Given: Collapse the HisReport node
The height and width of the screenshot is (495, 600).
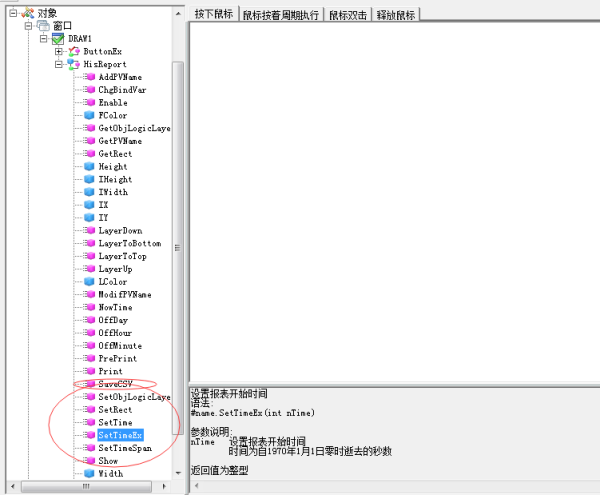Looking at the screenshot, I should [x=59, y=64].
